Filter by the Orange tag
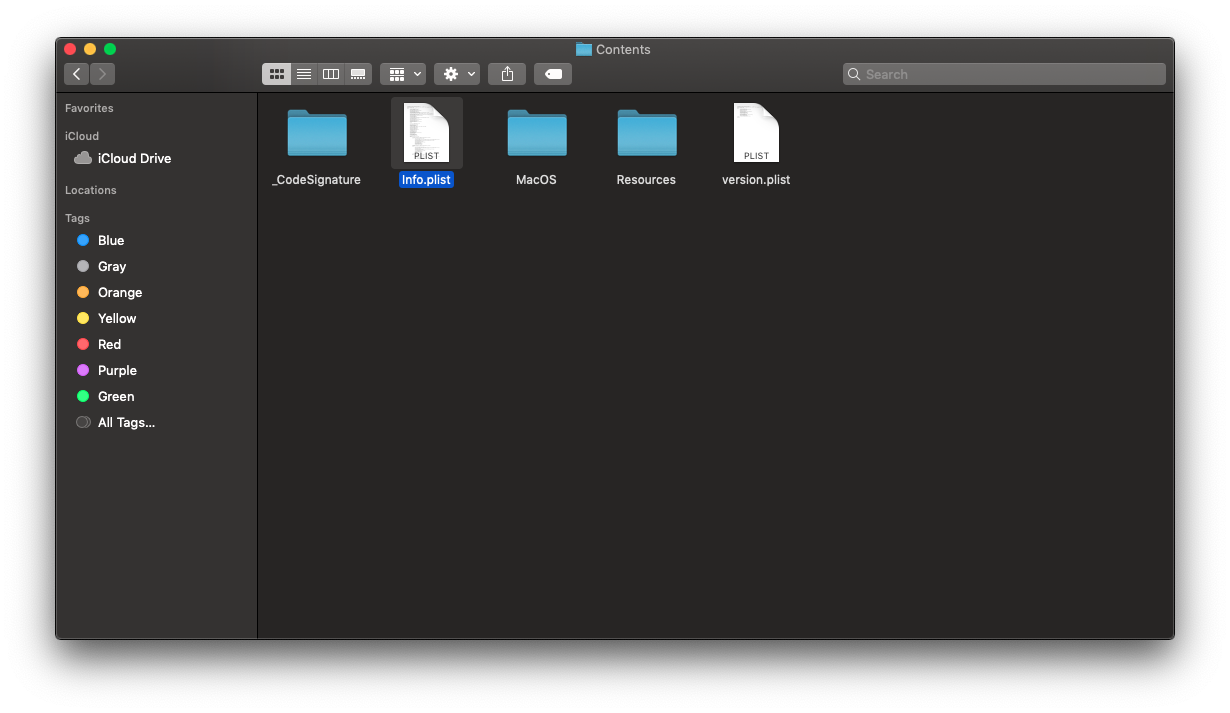Screen dimensions: 1230x713 coord(120,292)
